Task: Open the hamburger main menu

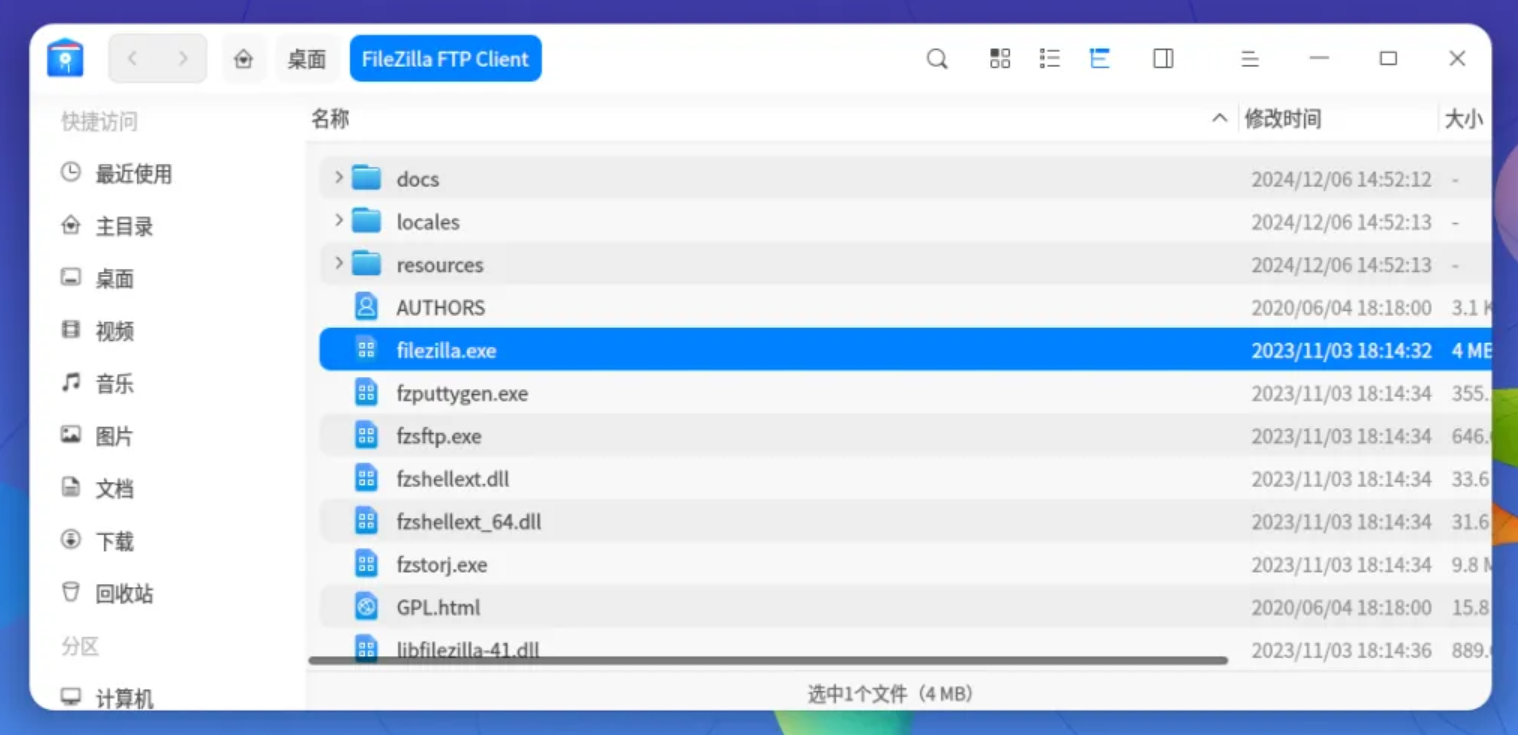Action: pyautogui.click(x=1250, y=59)
